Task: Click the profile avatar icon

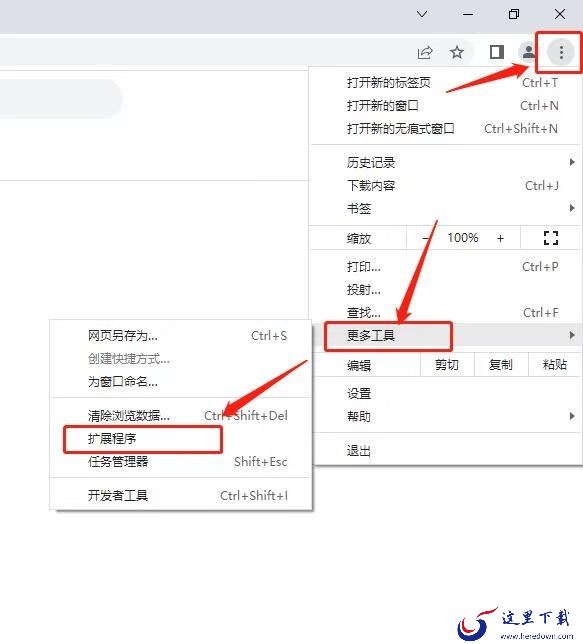Action: coord(528,52)
